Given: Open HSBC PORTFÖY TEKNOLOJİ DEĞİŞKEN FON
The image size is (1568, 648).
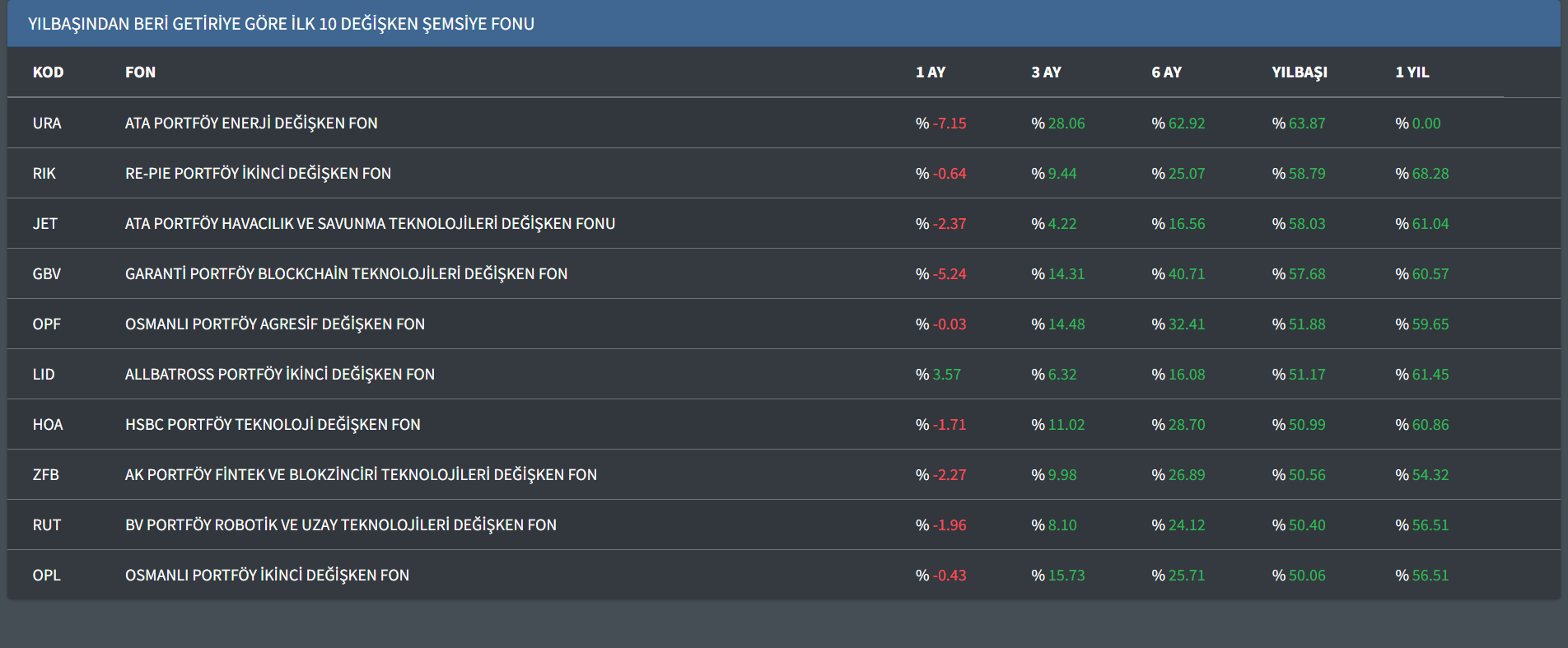Looking at the screenshot, I should (273, 425).
